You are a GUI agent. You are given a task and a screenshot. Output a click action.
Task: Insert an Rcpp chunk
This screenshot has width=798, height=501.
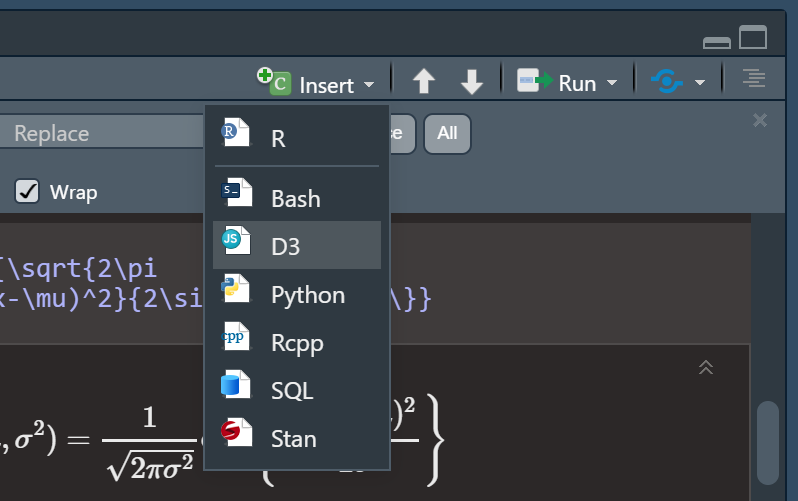click(297, 341)
